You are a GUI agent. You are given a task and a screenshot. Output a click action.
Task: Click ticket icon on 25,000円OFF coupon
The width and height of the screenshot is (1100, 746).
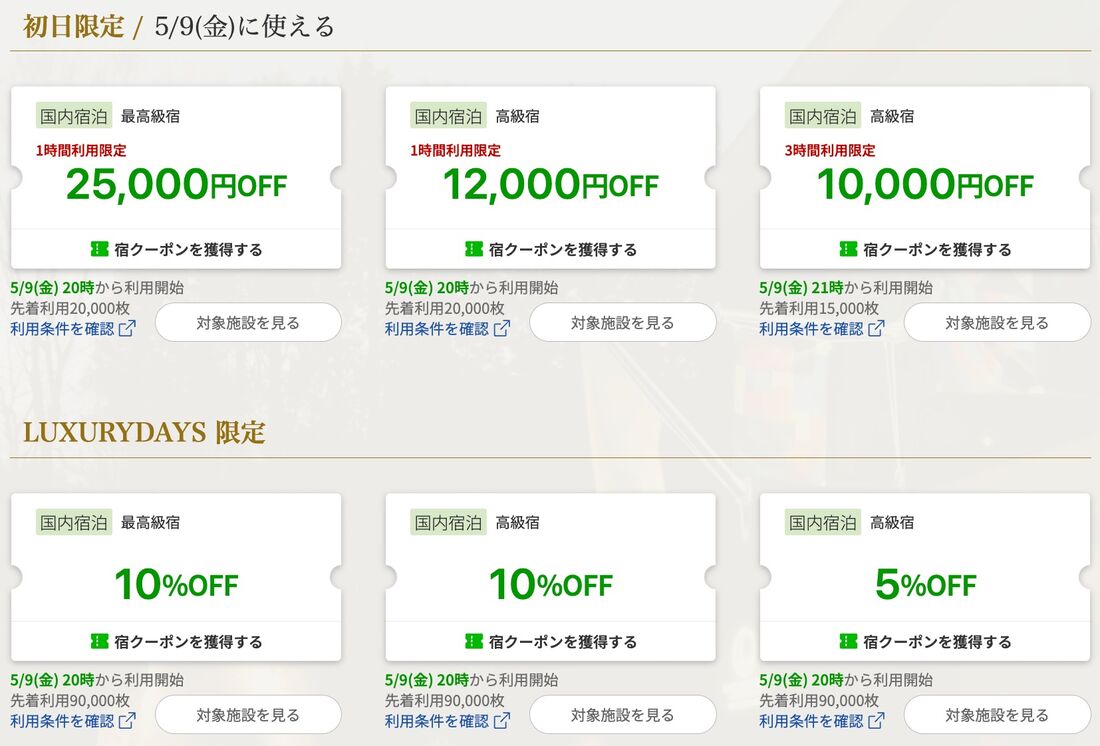(100, 249)
